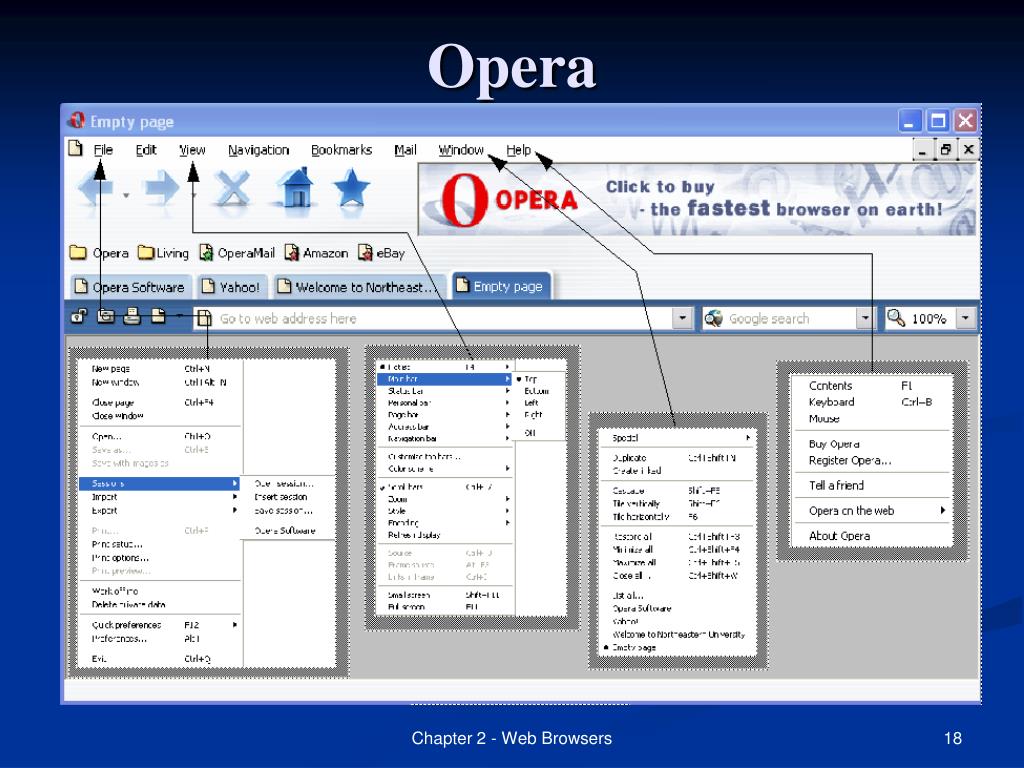Open the Mail menu
This screenshot has width=1024, height=768.
coord(405,150)
